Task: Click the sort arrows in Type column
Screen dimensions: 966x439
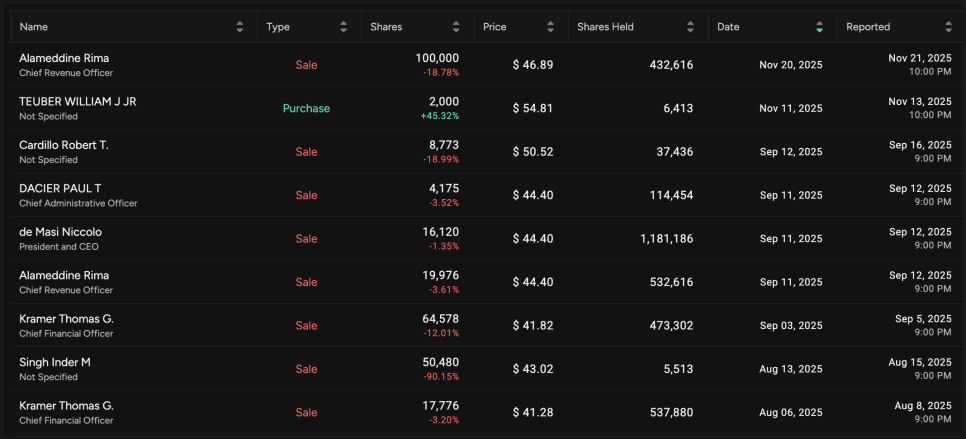Action: [344, 27]
